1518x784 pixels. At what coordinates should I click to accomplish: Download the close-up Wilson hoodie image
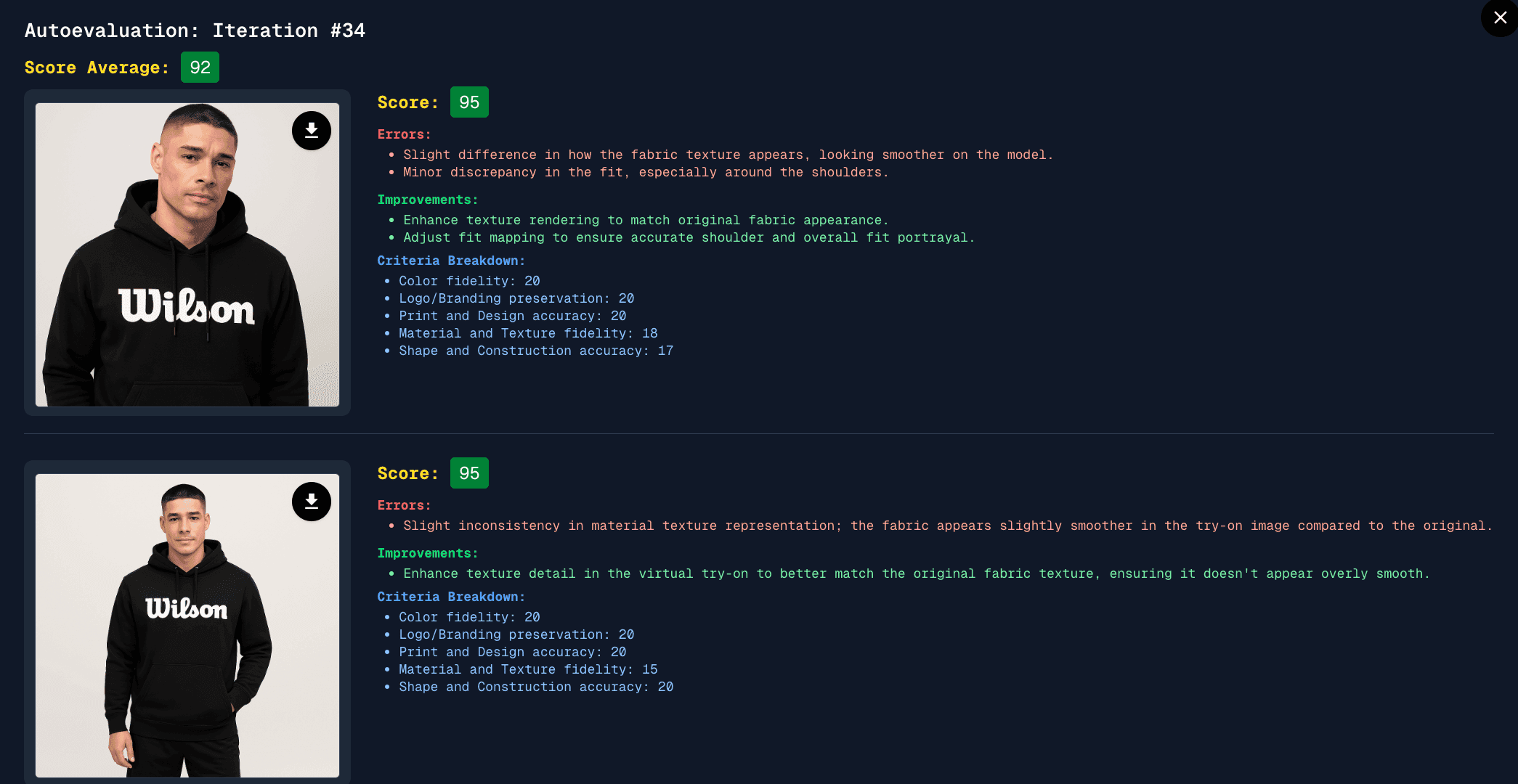tap(312, 131)
